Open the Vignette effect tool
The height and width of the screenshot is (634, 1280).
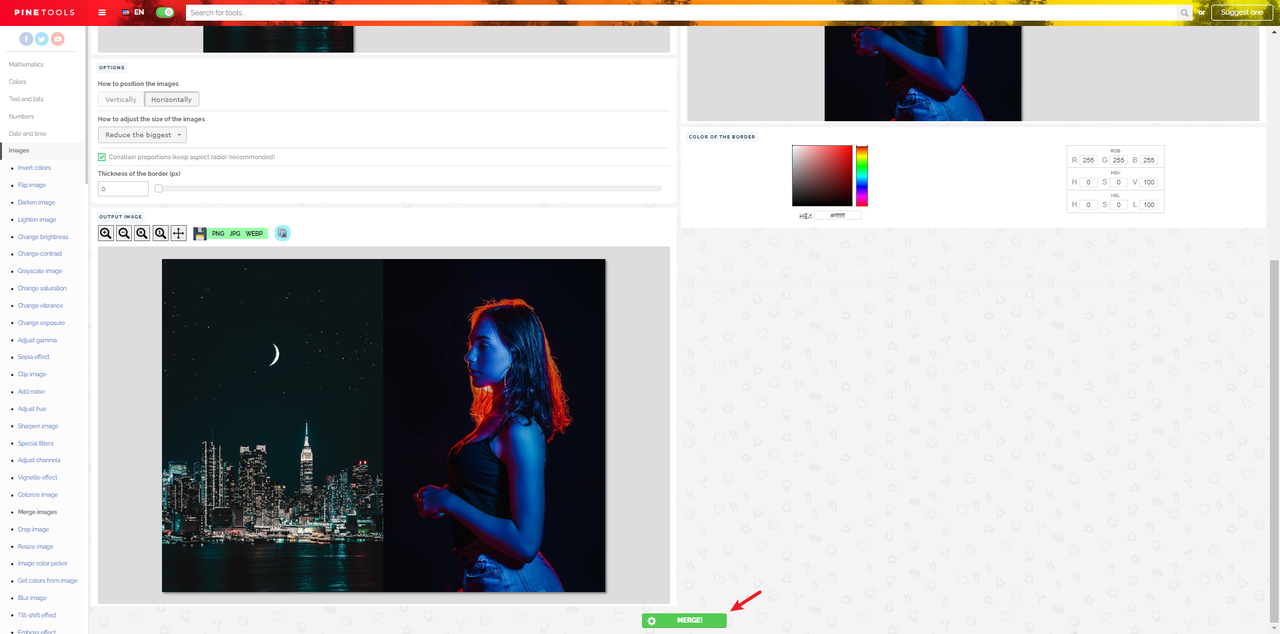click(x=38, y=478)
